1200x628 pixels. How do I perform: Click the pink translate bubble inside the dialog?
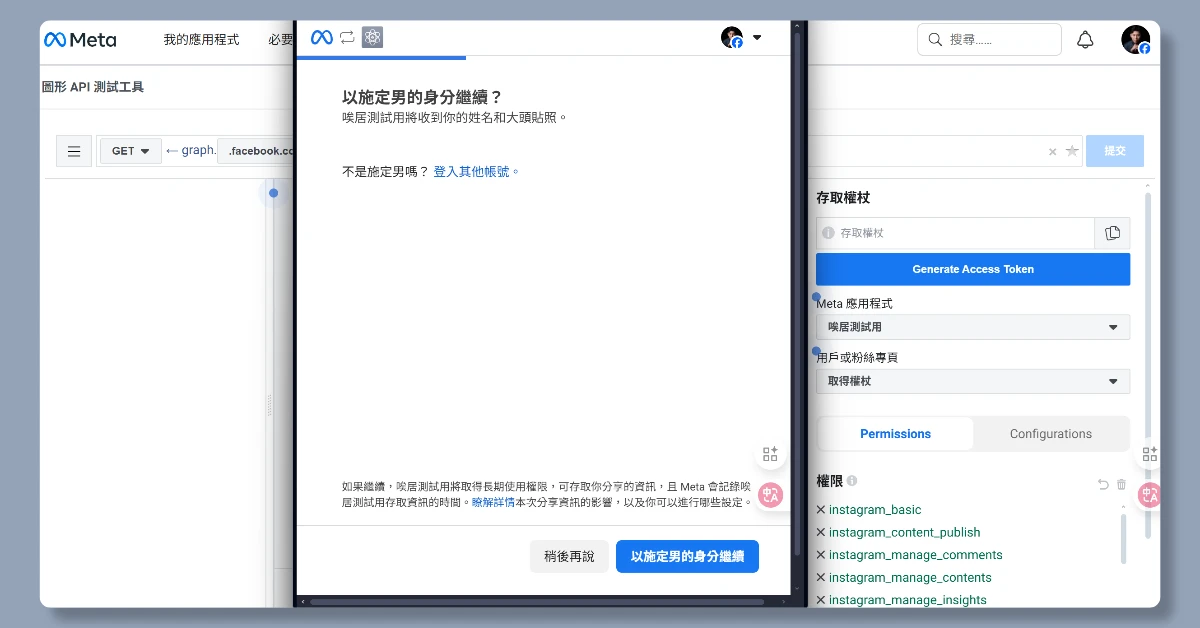770,494
